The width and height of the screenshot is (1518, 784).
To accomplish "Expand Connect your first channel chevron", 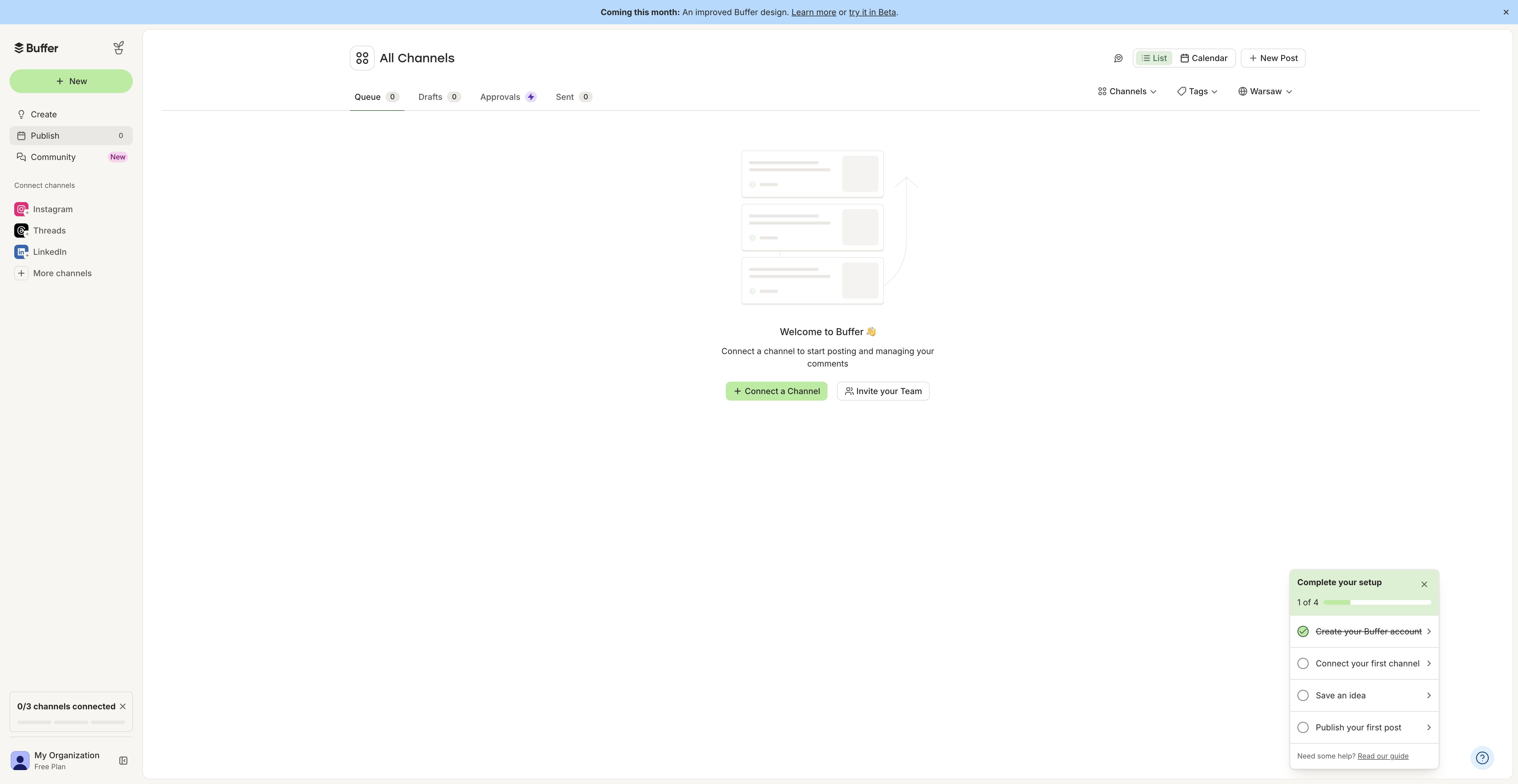I will pos(1428,664).
